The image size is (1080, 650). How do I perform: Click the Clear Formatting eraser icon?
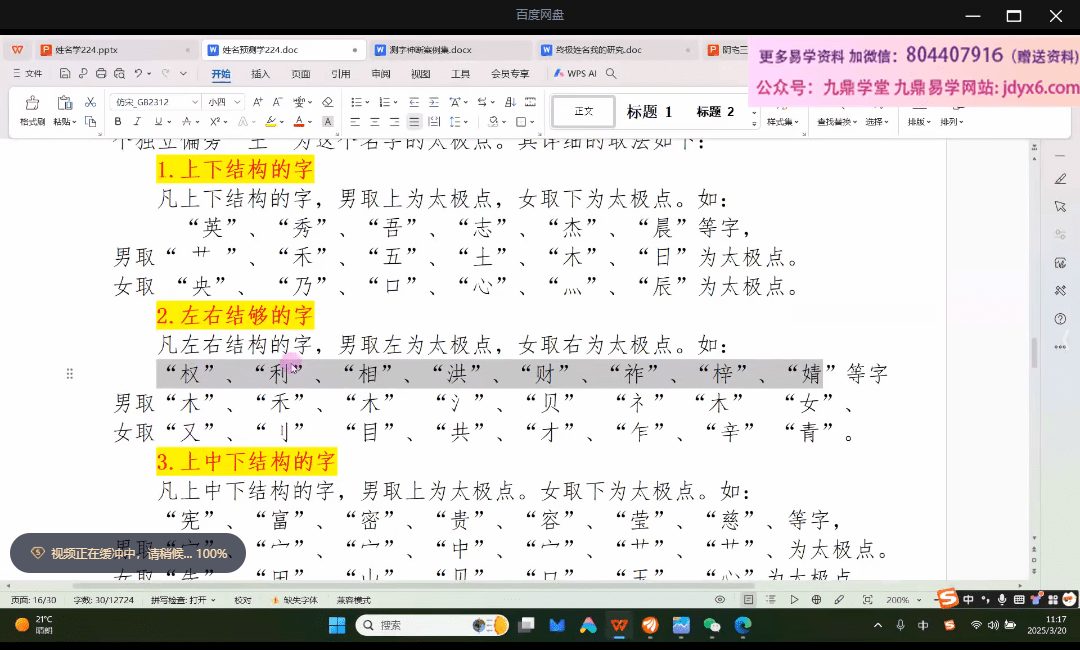[327, 102]
